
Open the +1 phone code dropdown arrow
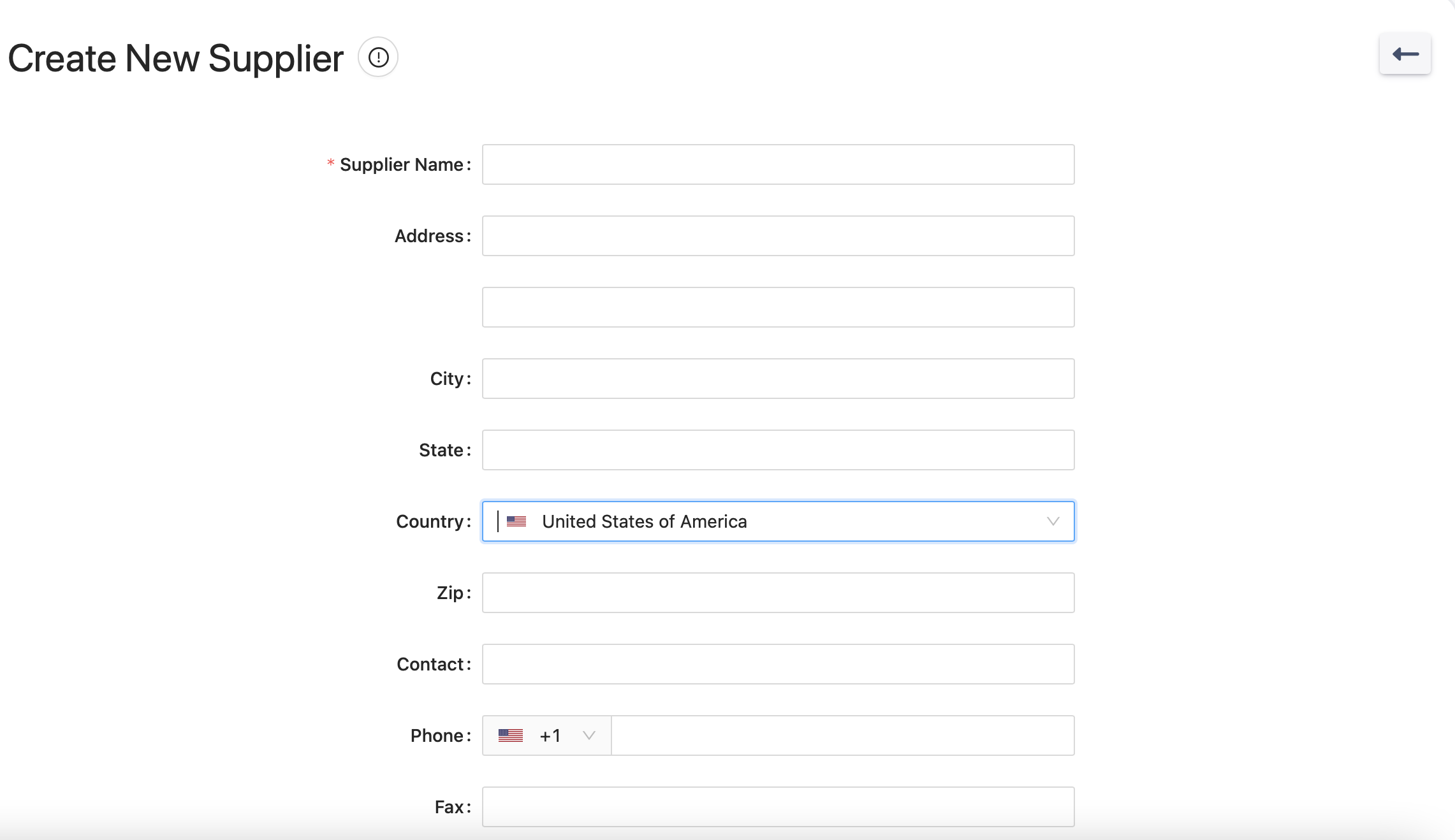click(589, 735)
